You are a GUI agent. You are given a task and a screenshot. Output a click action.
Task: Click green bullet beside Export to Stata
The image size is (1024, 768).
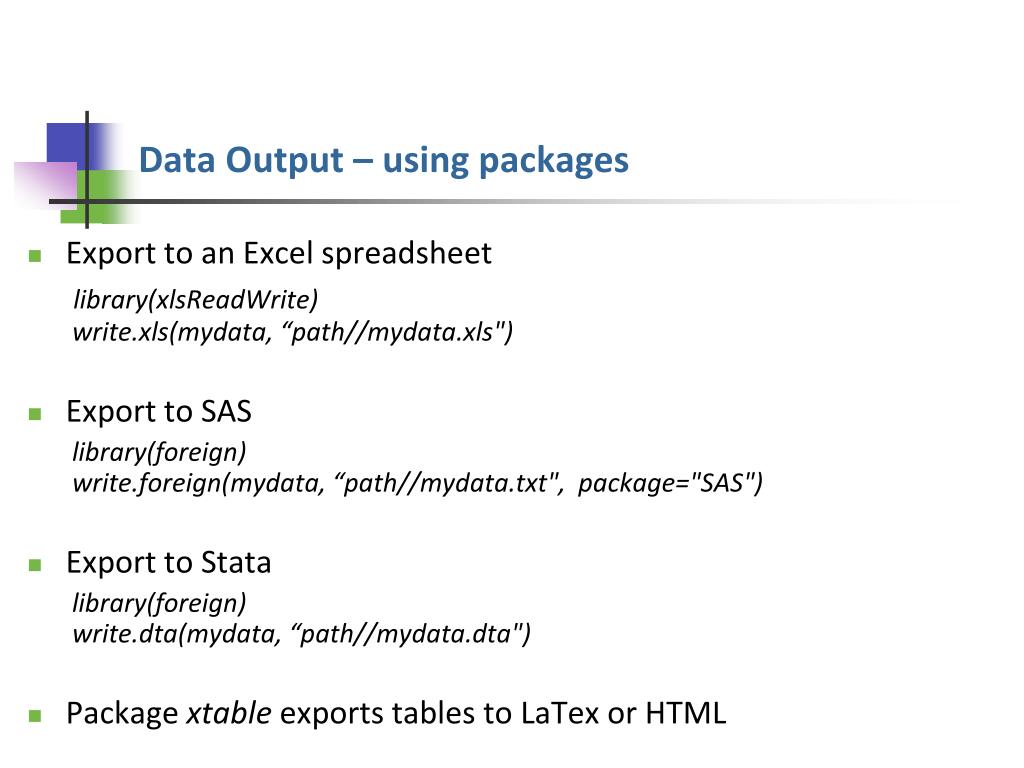point(35,564)
